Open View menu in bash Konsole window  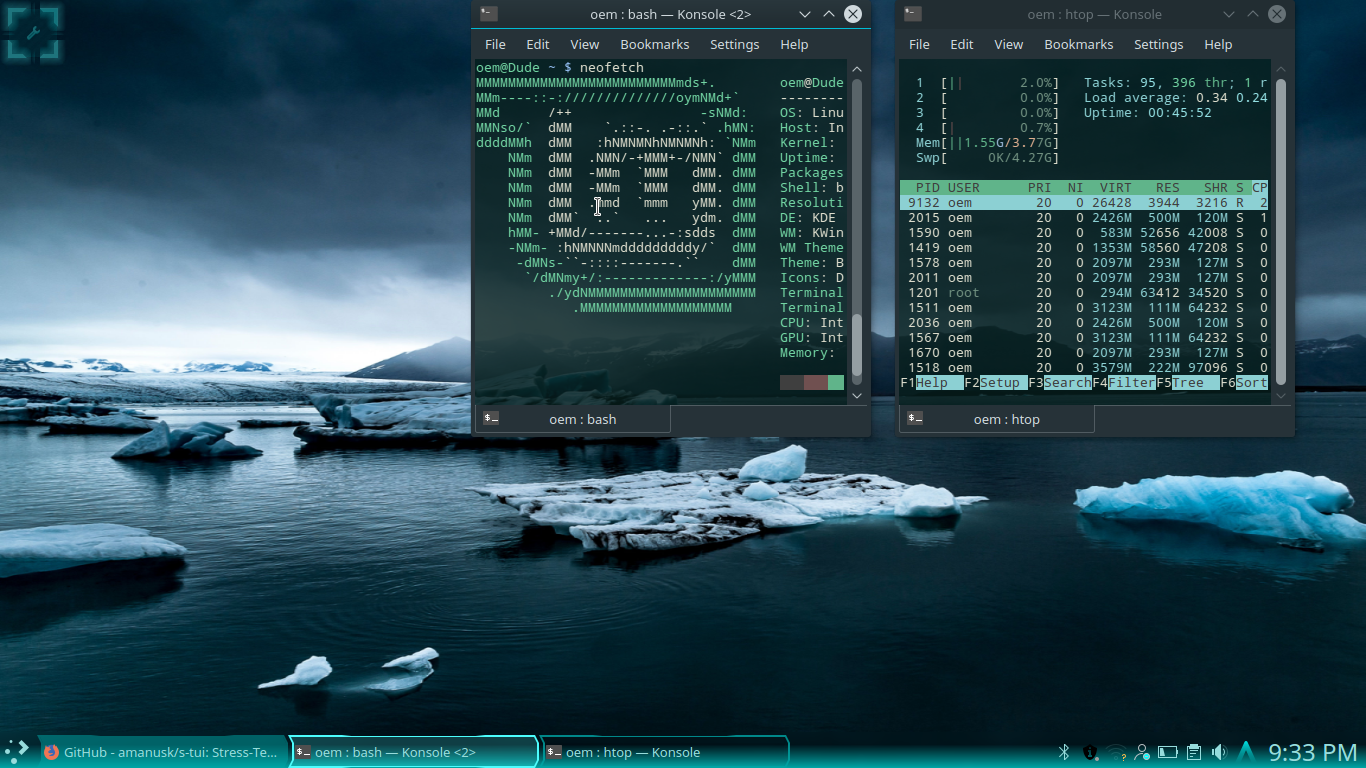pos(585,44)
